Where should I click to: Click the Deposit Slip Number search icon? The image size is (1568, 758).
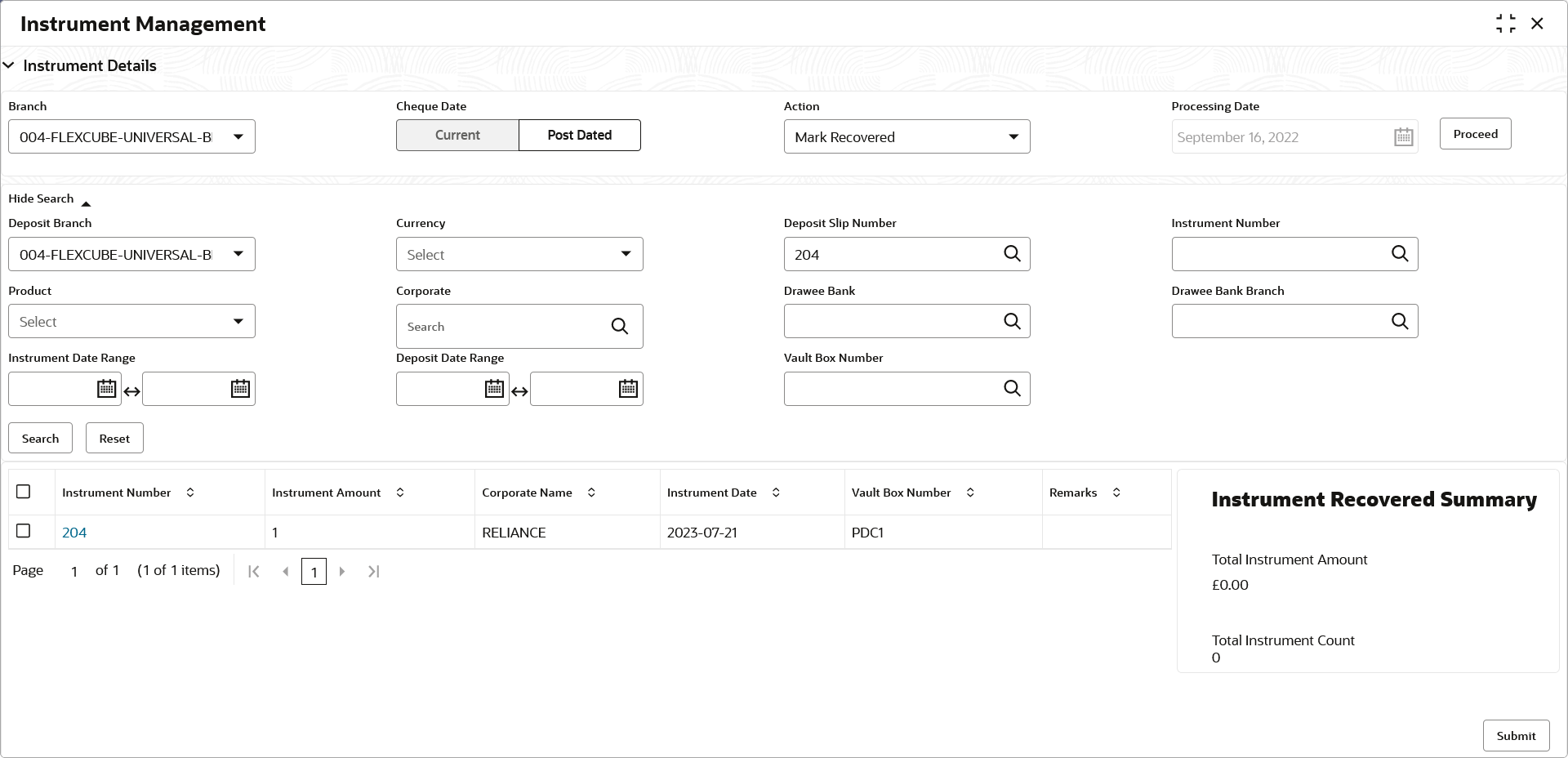pyautogui.click(x=1012, y=254)
